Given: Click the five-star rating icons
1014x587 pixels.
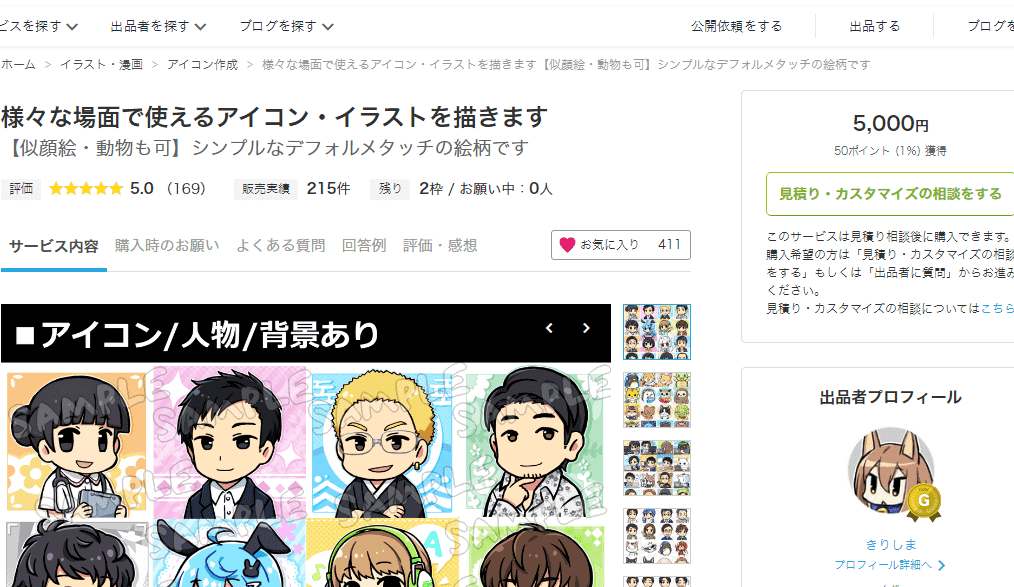Looking at the screenshot, I should [x=86, y=189].
